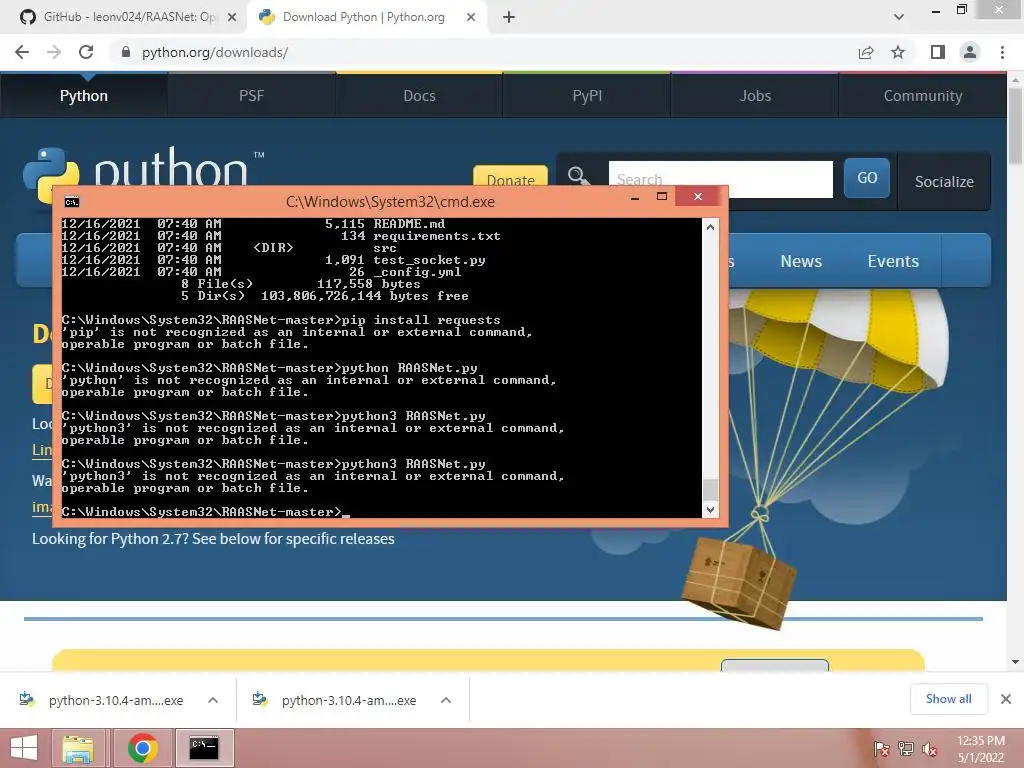Share this page icon in address bar
Viewport: 1024px width, 768px height.
point(866,52)
